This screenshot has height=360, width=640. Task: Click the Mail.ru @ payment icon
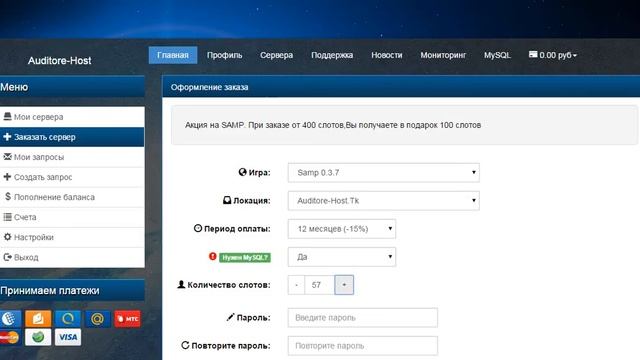98,319
